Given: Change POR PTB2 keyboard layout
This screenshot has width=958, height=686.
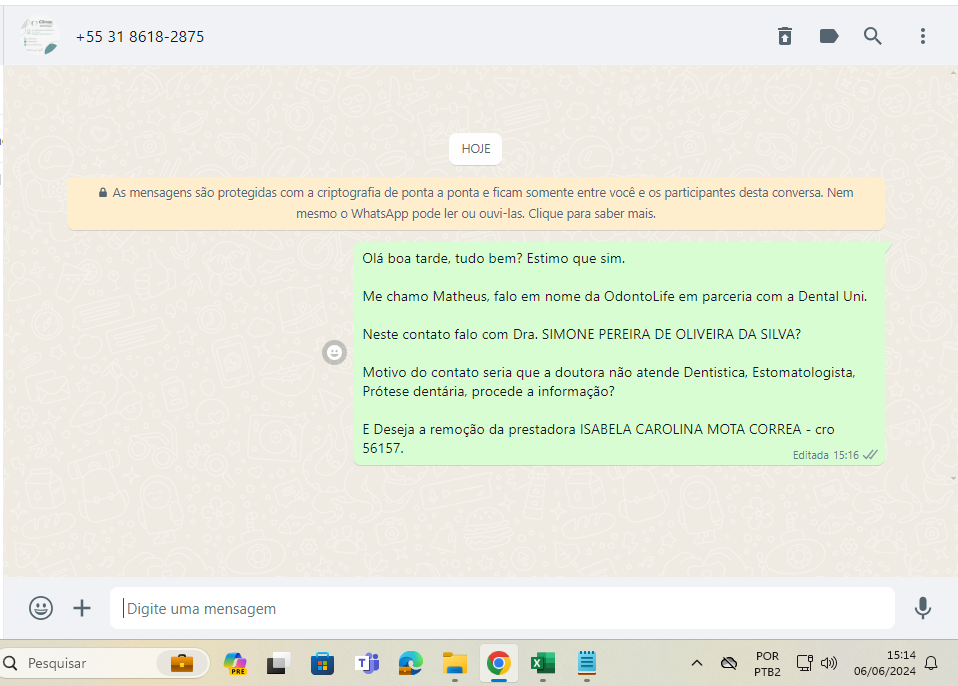Looking at the screenshot, I should [x=767, y=663].
